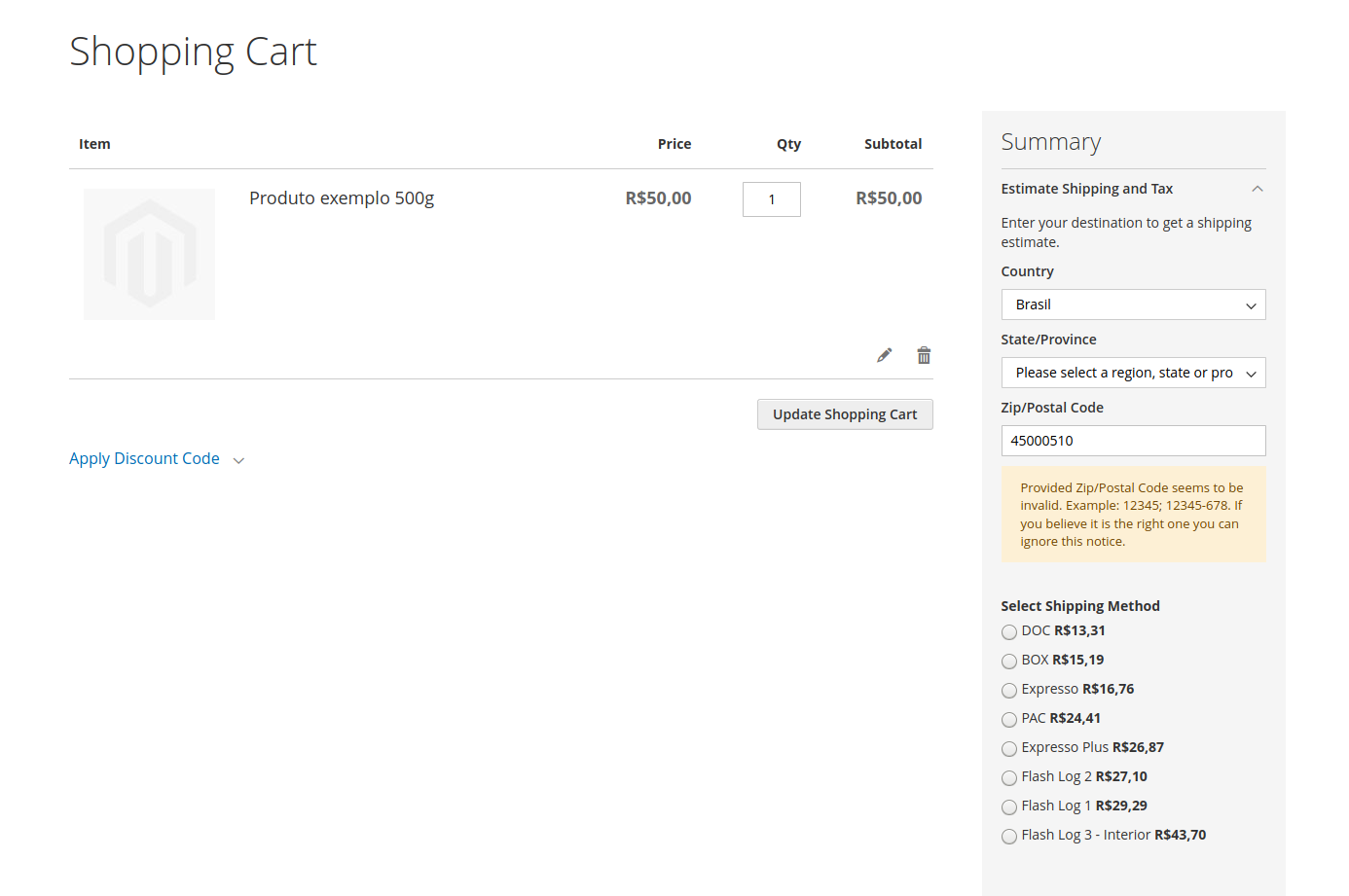1349x896 pixels.
Task: Click the Update Shopping Cart button
Action: tap(845, 414)
